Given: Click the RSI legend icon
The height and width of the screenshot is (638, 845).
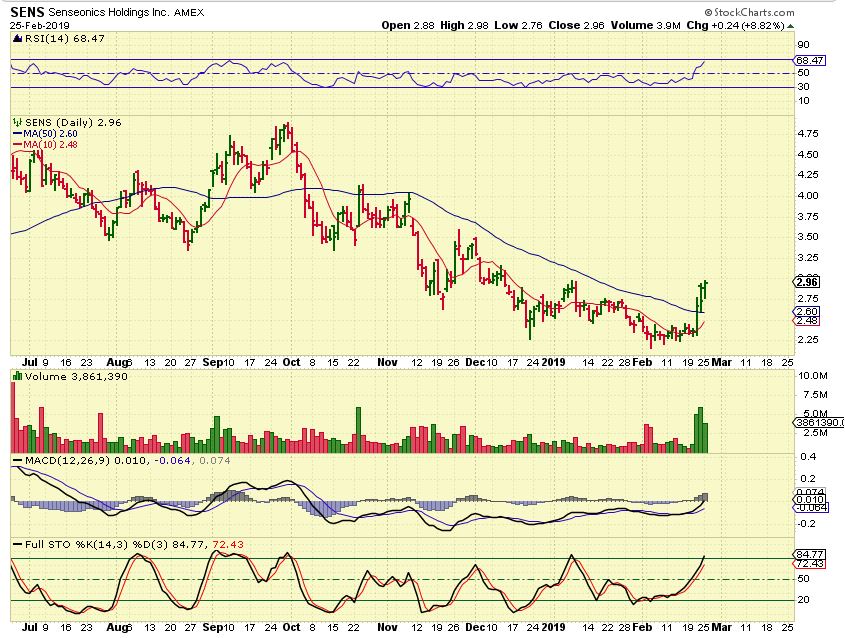Looking at the screenshot, I should [17, 39].
